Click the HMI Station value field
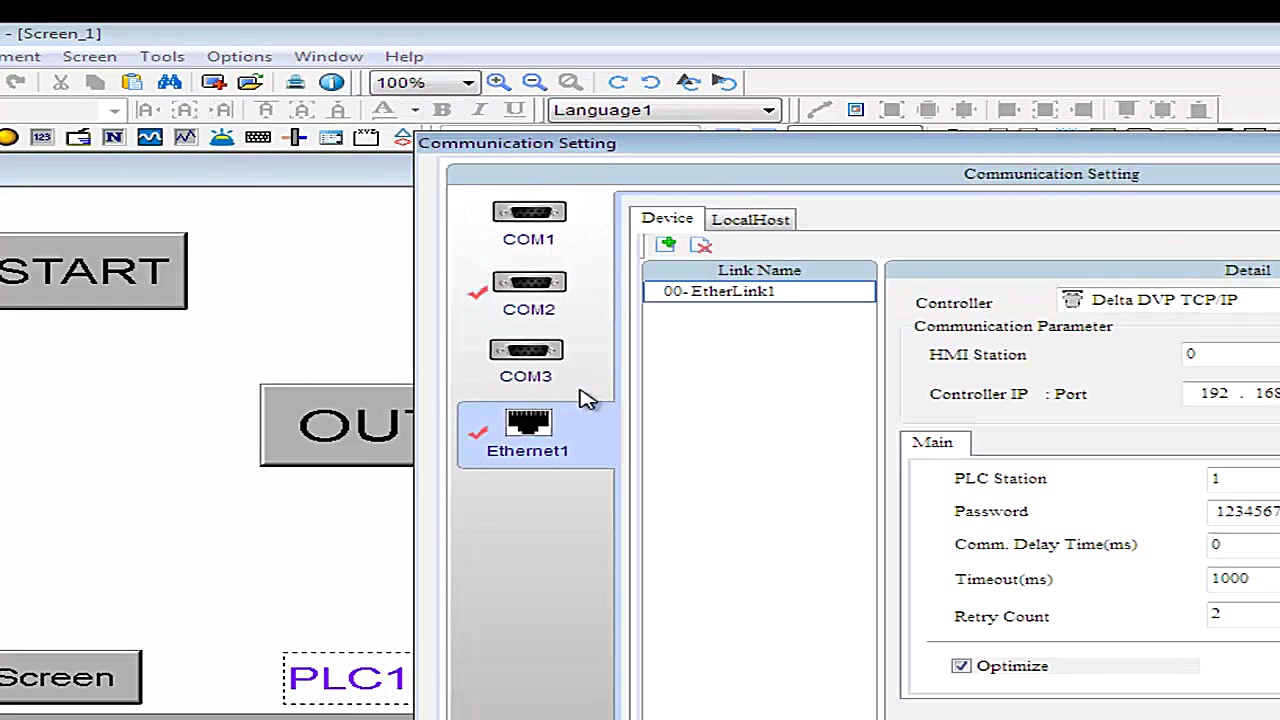Screen dimensions: 1280x720 click(x=1231, y=354)
